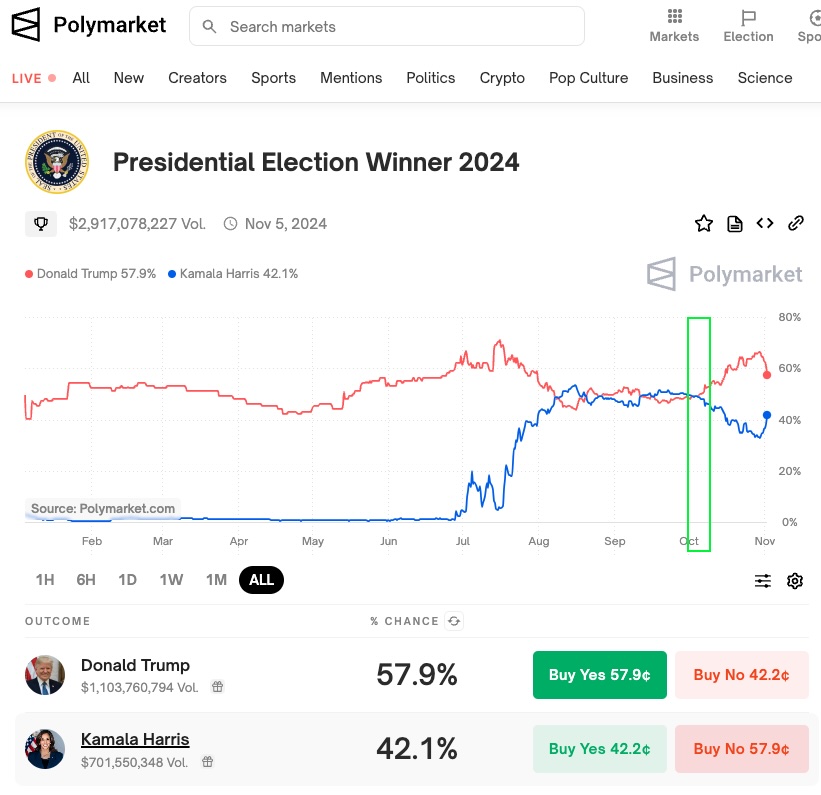The image size is (821, 795).
Task: Click gift icon under Donald Trump volume
Action: [217, 687]
